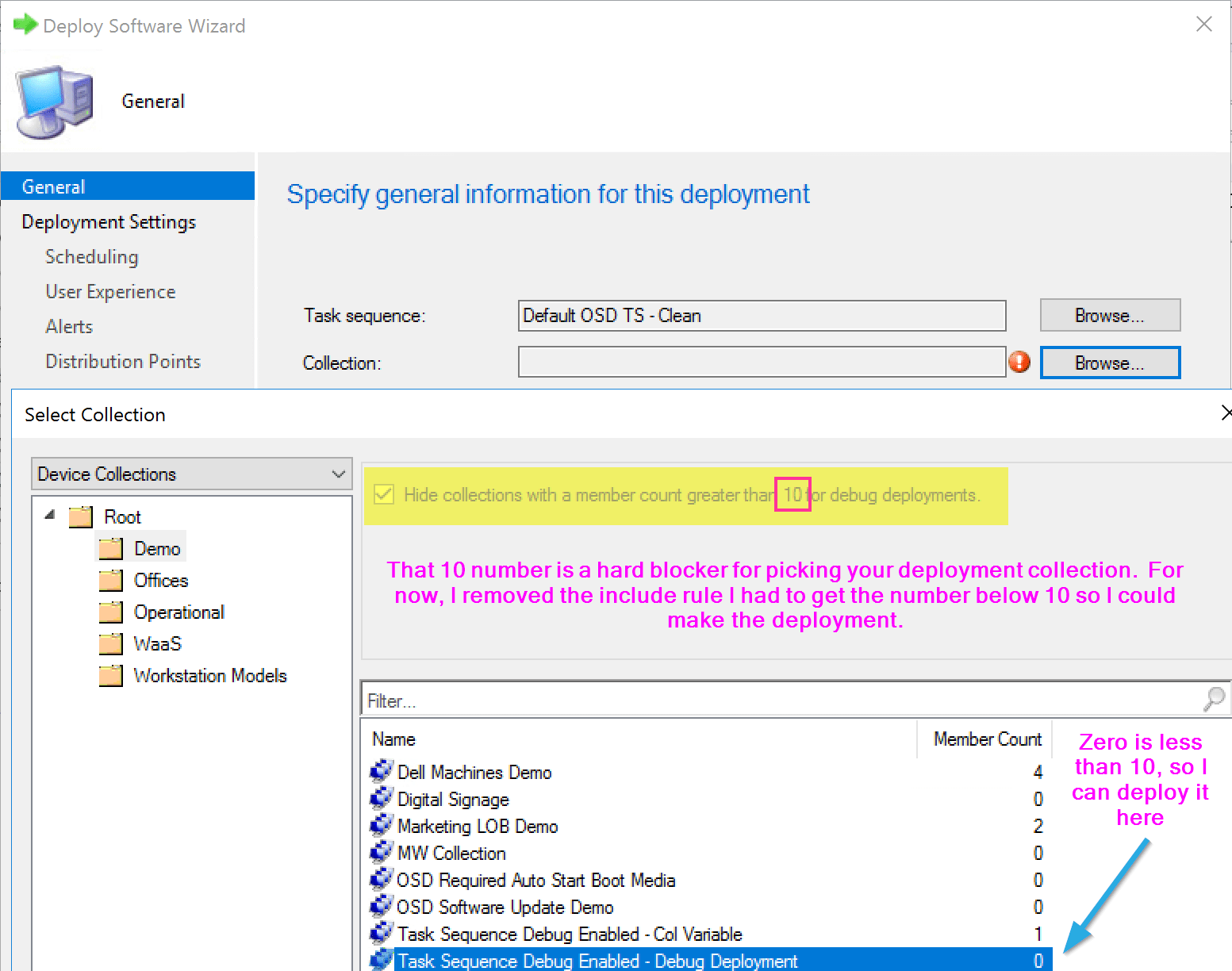
Task: Click the Offices folder icon
Action: click(x=111, y=581)
